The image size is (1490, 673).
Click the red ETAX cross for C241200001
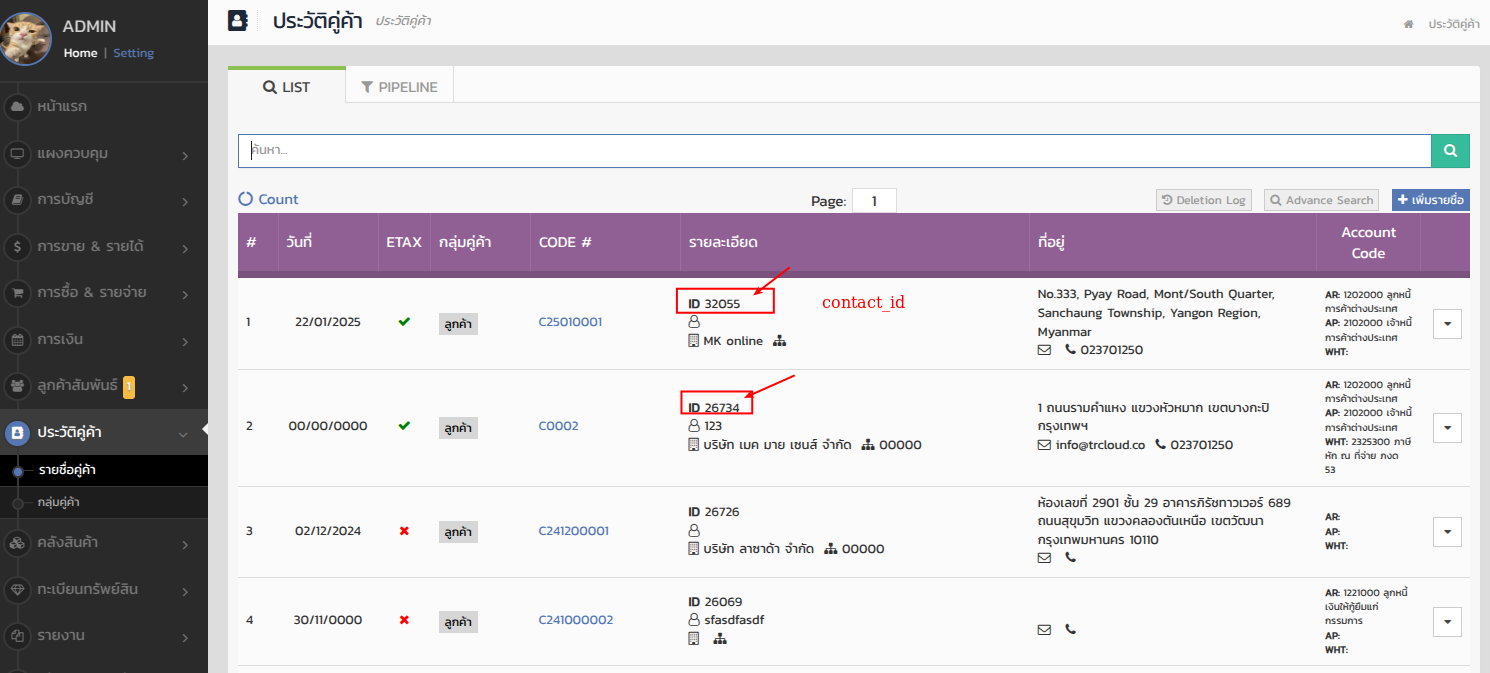click(404, 531)
